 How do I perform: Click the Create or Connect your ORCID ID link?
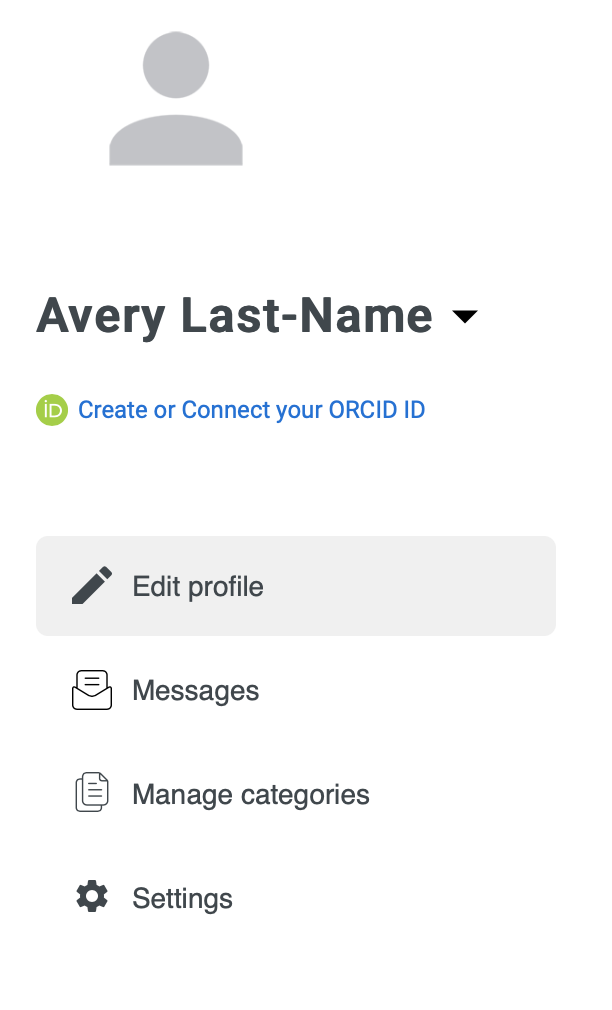pyautogui.click(x=251, y=410)
